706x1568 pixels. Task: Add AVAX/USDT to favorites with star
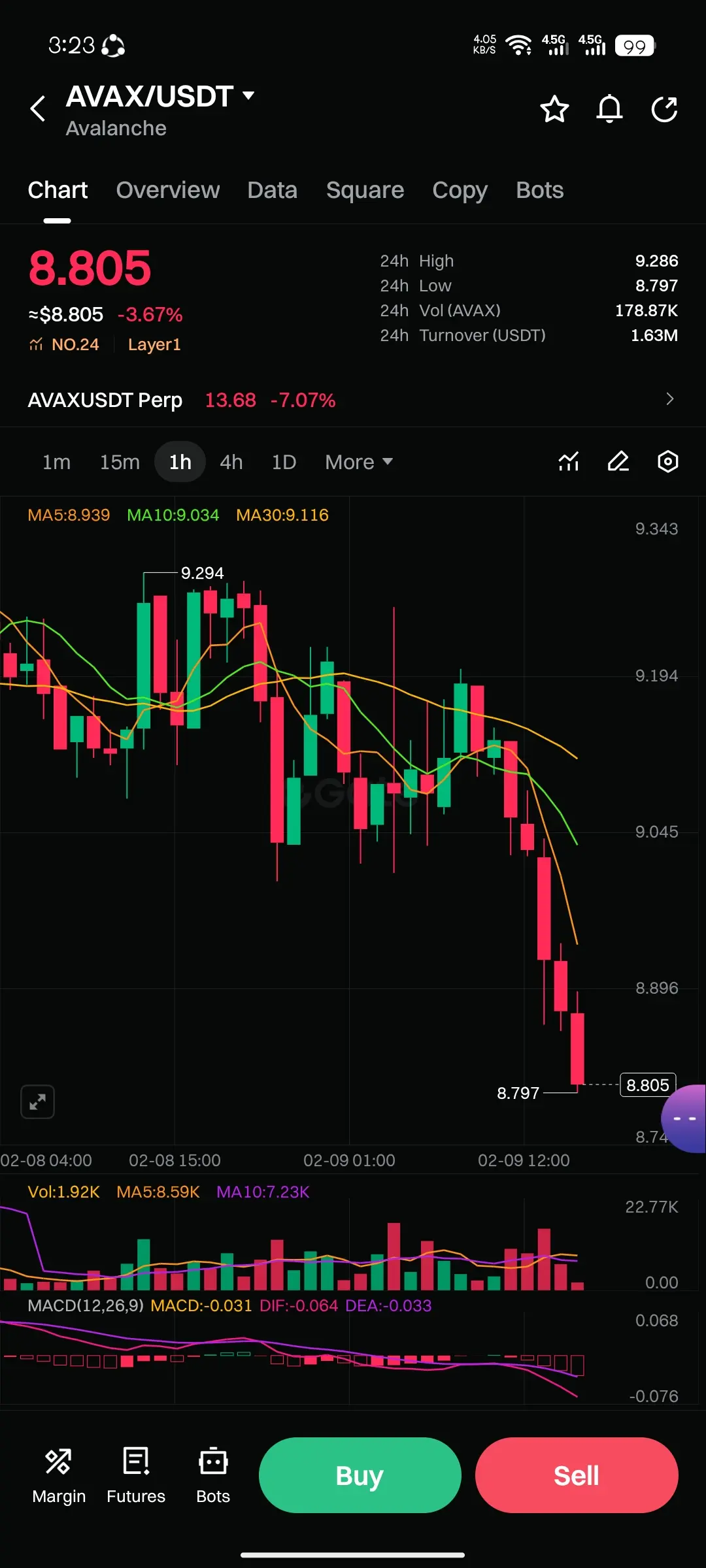pyautogui.click(x=554, y=109)
